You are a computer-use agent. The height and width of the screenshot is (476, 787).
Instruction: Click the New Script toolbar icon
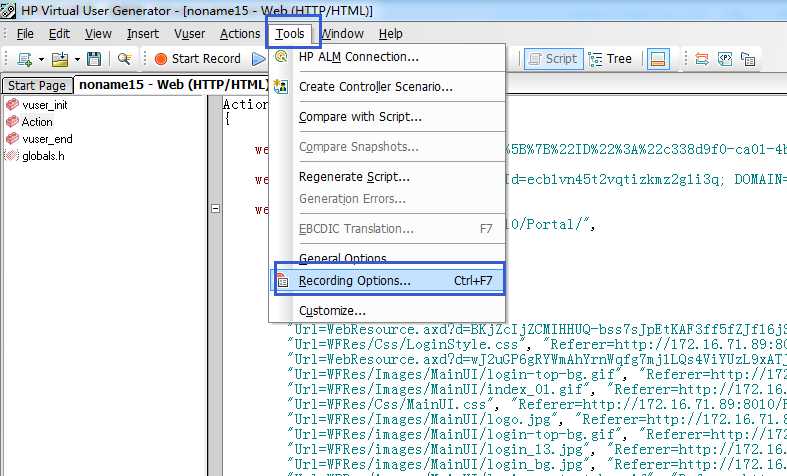pyautogui.click(x=24, y=59)
